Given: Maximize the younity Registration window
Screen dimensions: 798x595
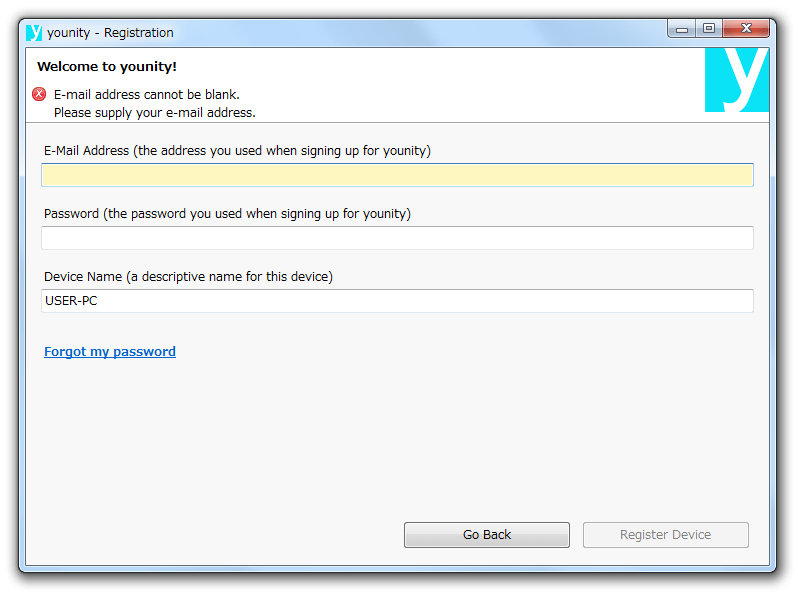Looking at the screenshot, I should click(x=709, y=29).
